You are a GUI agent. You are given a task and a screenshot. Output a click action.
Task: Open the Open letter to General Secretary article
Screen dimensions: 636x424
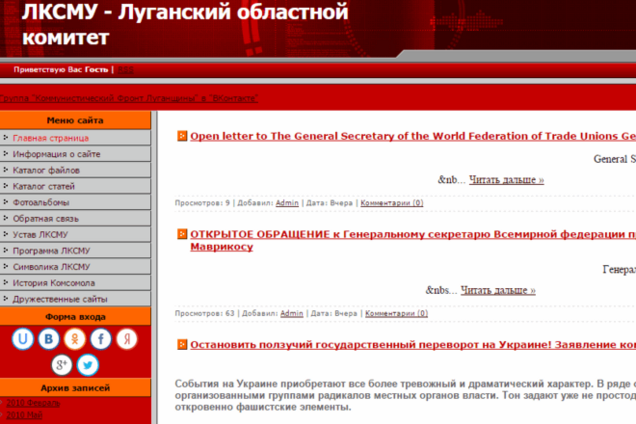click(412, 136)
